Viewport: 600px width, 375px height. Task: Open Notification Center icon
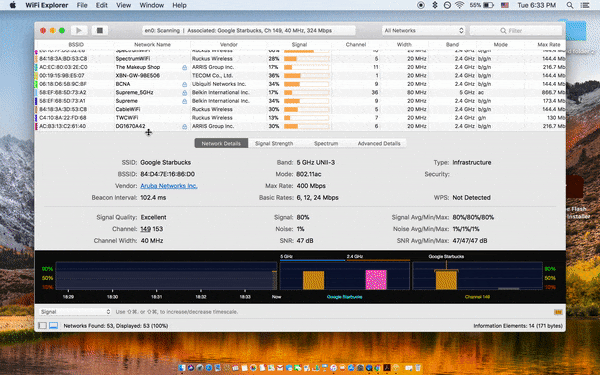[585, 5]
